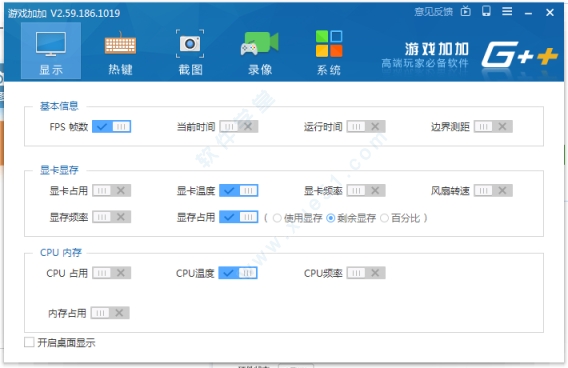Enable the CPU 占用 toggle
Screen dimensions: 568x368
click(112, 273)
